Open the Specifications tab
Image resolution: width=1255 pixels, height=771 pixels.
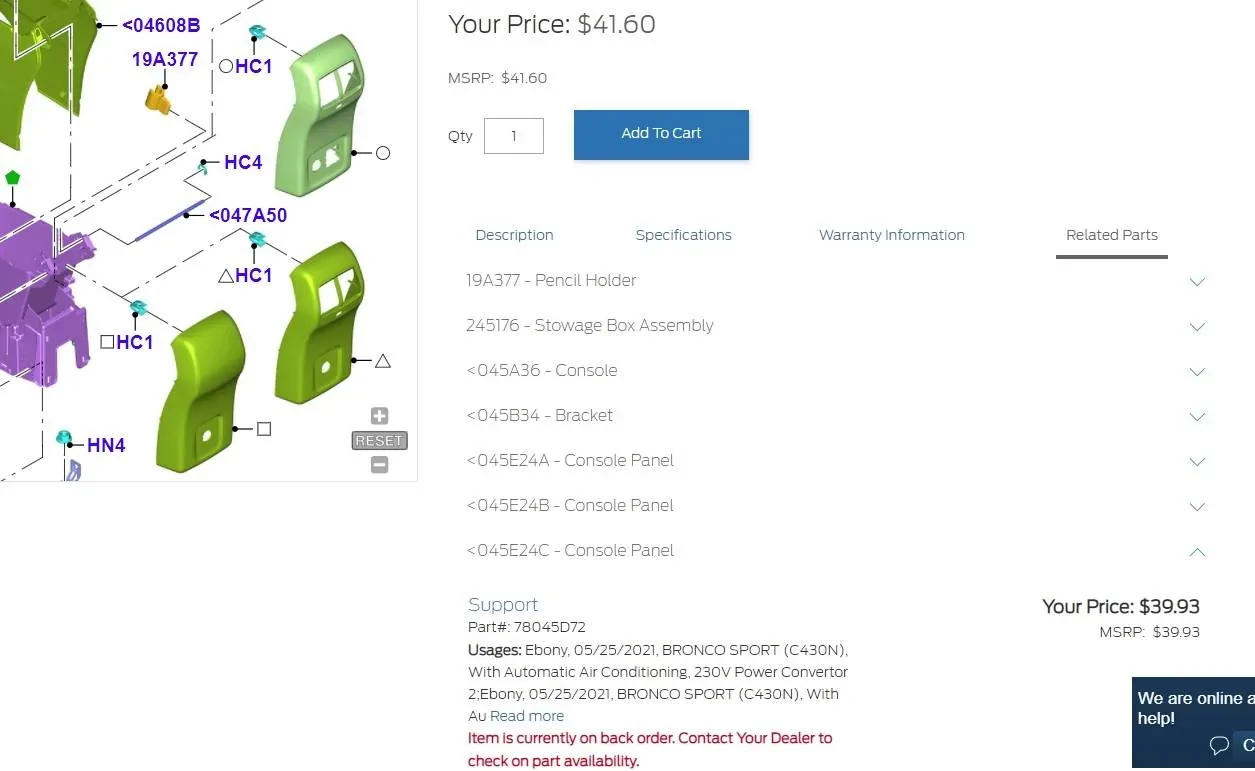click(683, 235)
